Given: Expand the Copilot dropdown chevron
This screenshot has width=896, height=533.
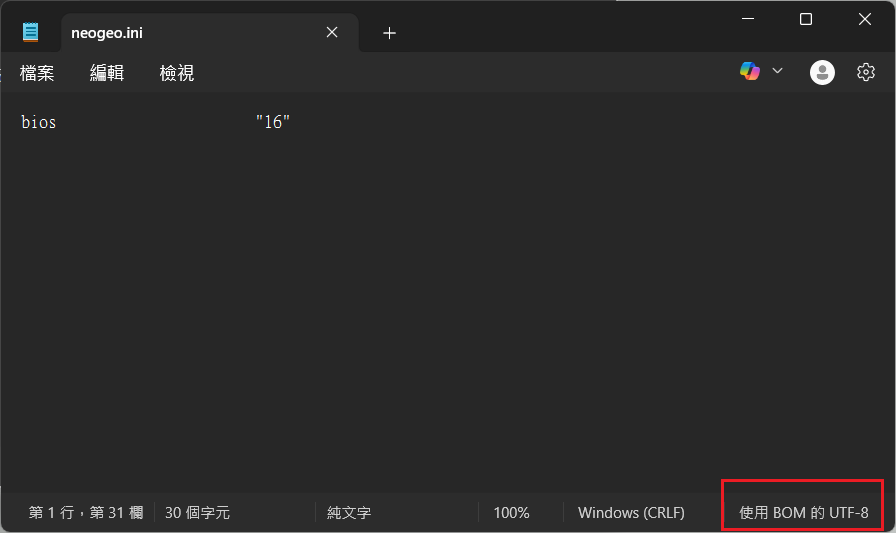Looking at the screenshot, I should (x=777, y=71).
